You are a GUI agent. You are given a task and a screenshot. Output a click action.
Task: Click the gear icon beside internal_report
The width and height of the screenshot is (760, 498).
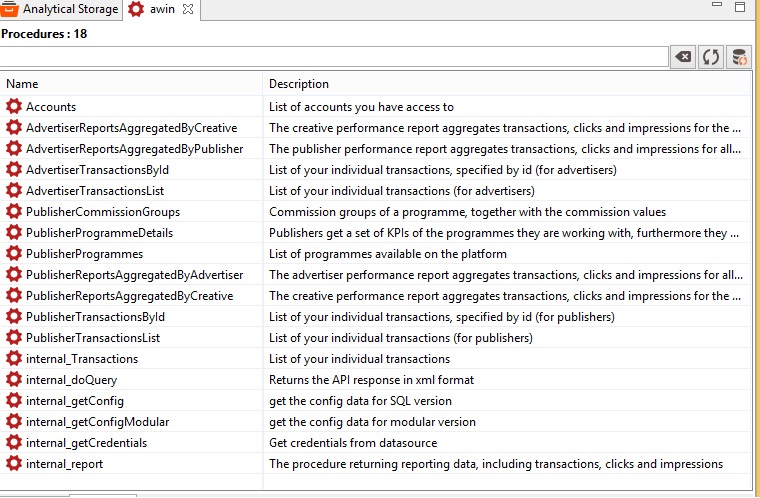click(x=14, y=463)
